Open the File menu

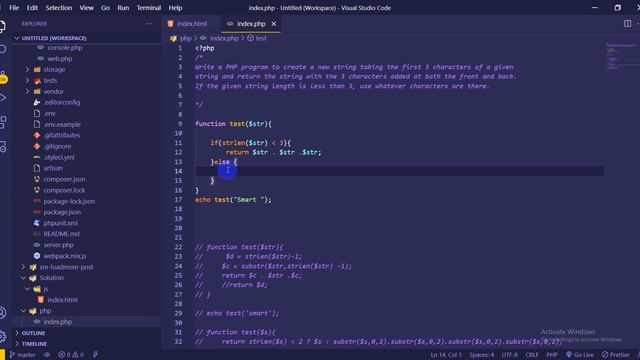[14, 8]
